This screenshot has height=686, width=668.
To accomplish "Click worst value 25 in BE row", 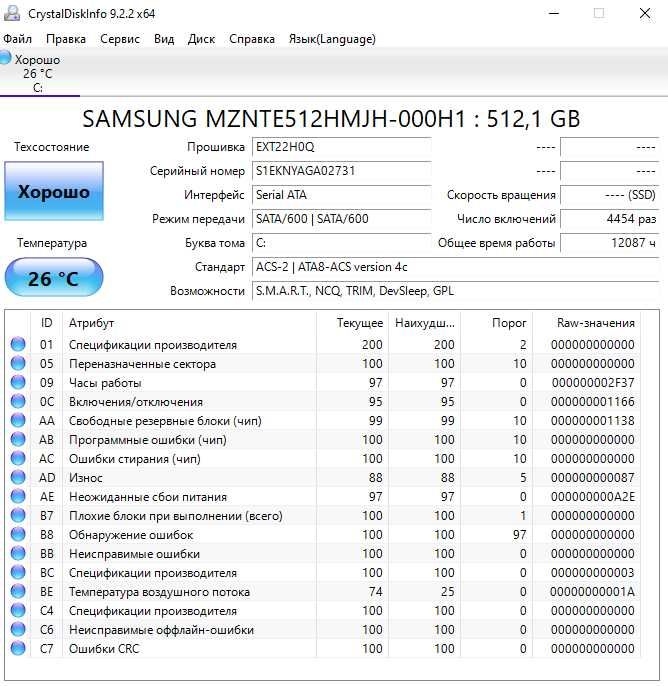I will coord(447,592).
